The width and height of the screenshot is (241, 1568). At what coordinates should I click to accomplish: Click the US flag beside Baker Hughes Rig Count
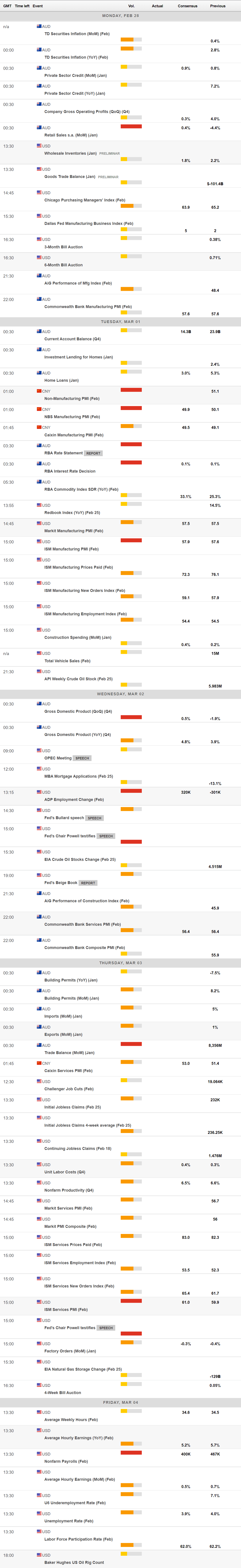pyautogui.click(x=39, y=1555)
